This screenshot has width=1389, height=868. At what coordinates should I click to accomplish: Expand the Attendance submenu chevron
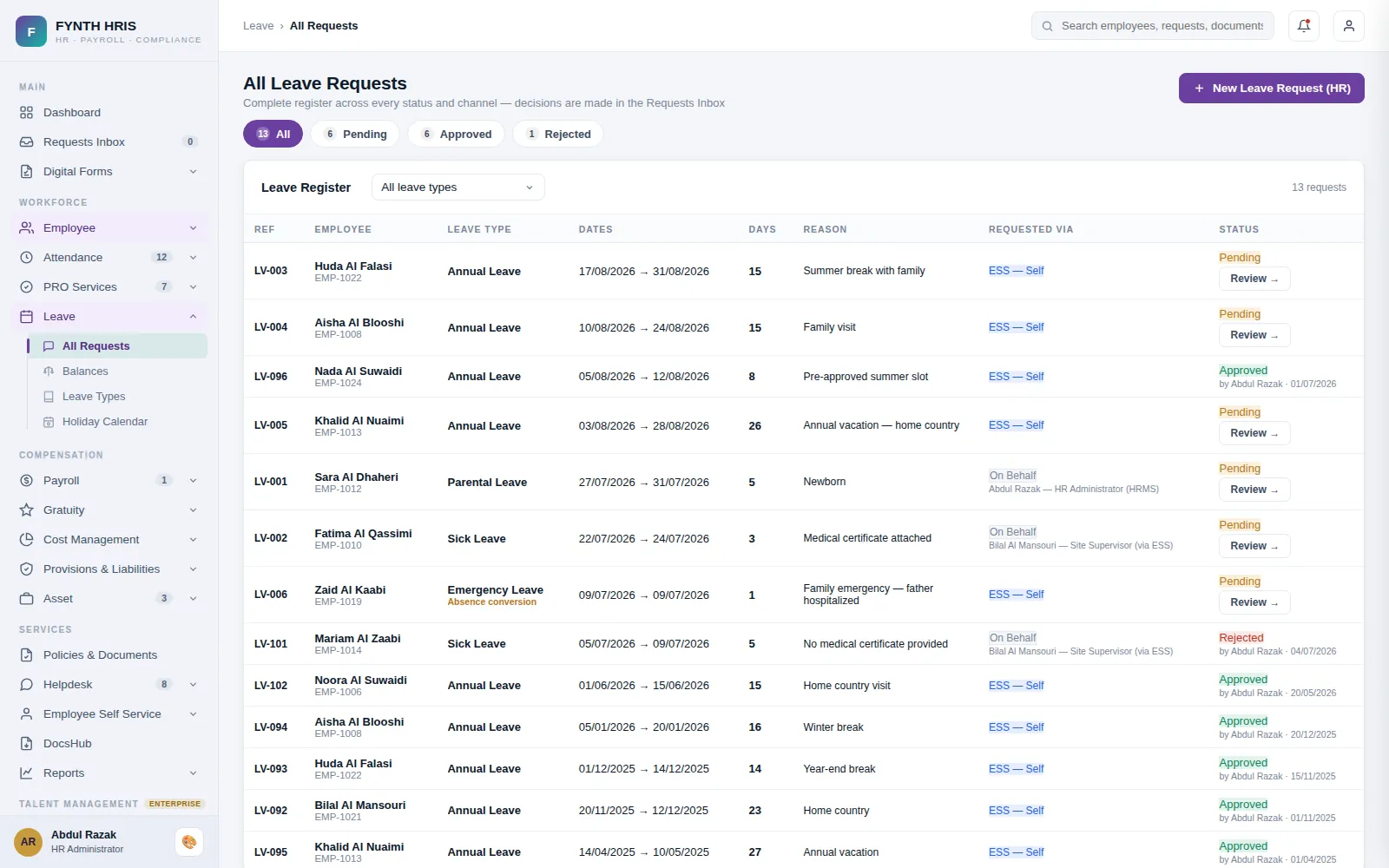(x=193, y=258)
